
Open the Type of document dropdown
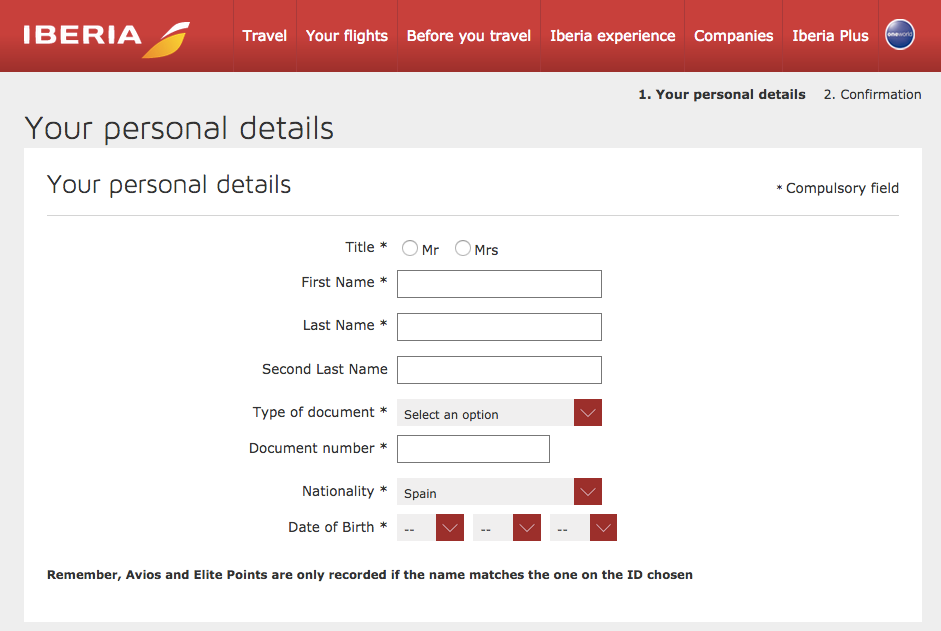point(499,412)
